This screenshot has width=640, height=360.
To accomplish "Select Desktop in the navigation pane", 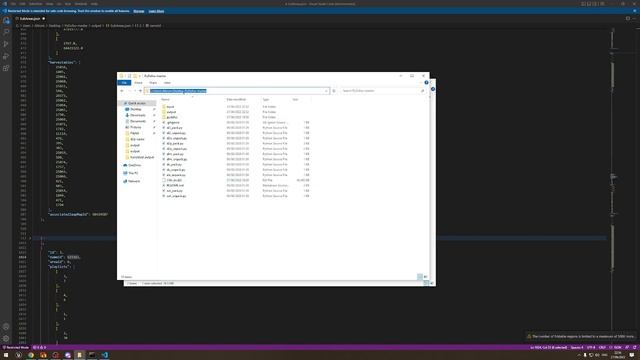I will 136,109.
